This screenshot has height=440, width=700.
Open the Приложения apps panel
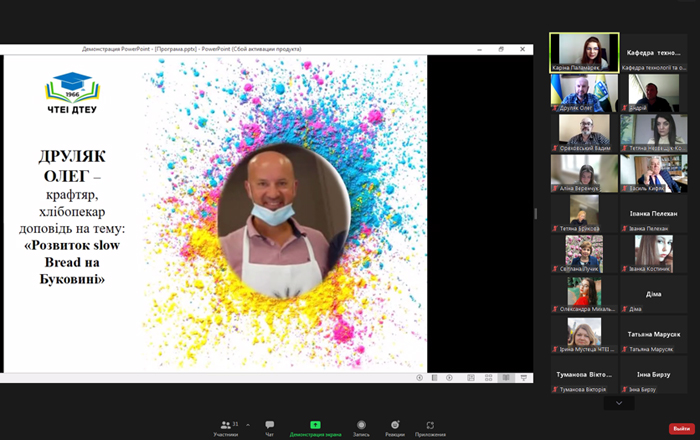coord(430,428)
